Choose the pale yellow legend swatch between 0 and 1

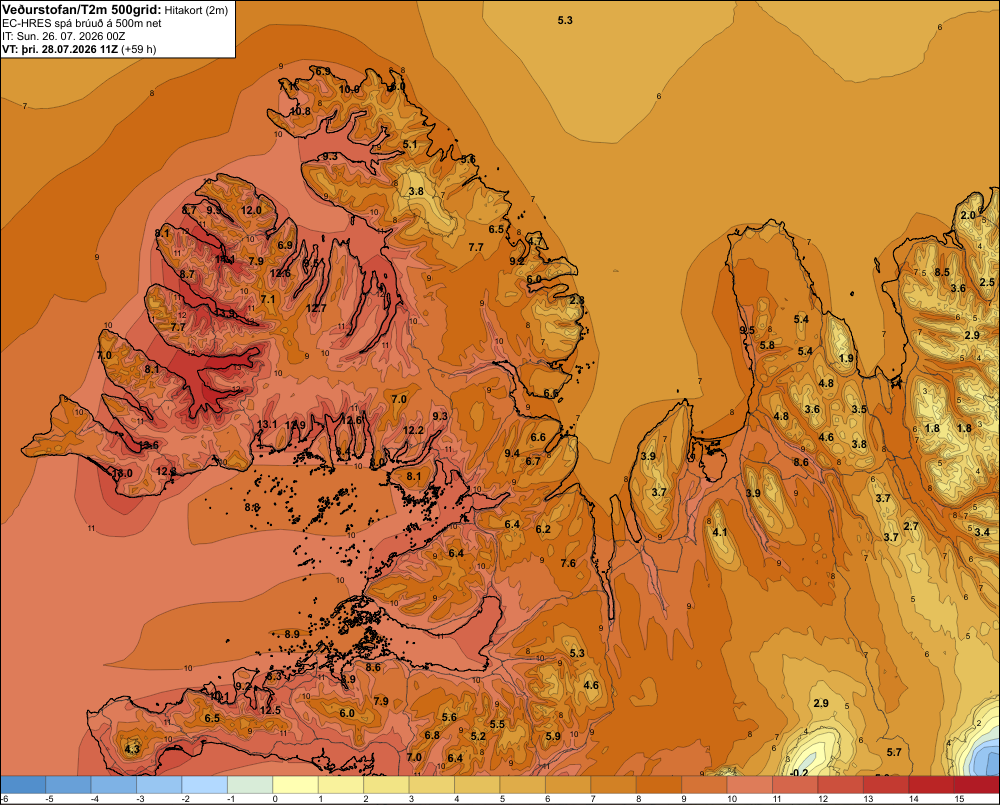(x=295, y=785)
